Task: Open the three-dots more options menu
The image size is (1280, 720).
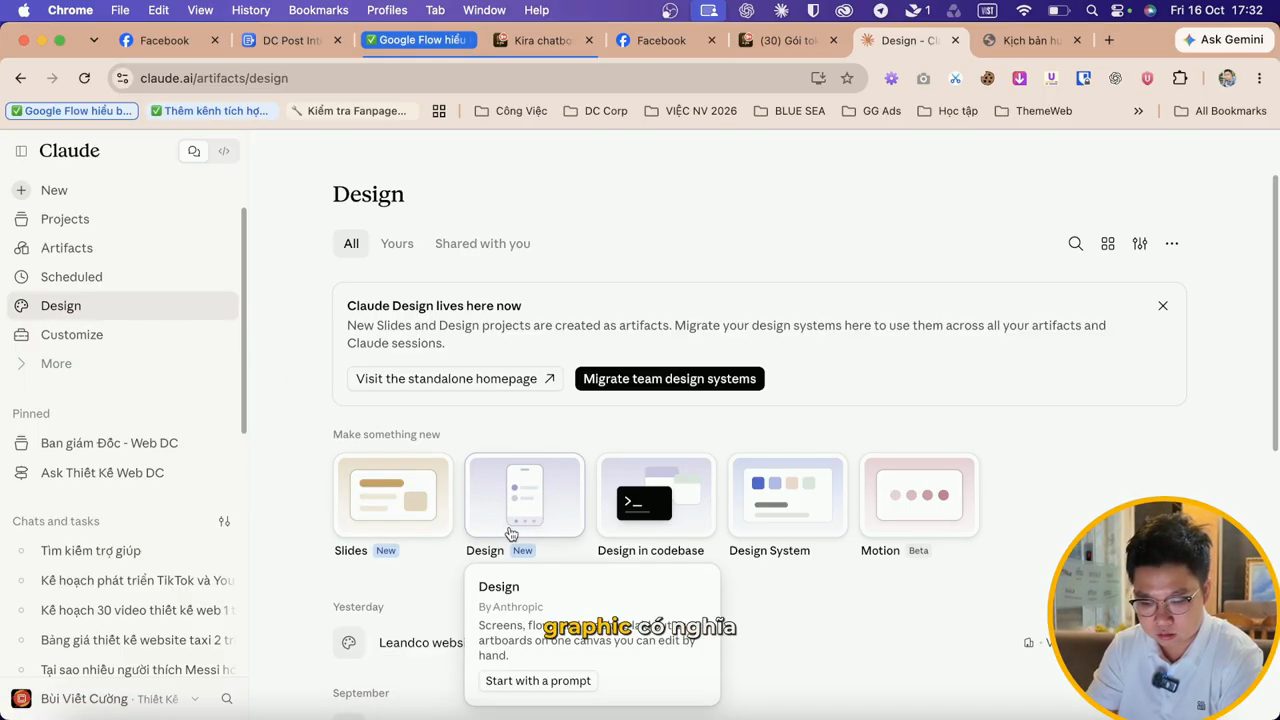Action: click(1172, 243)
